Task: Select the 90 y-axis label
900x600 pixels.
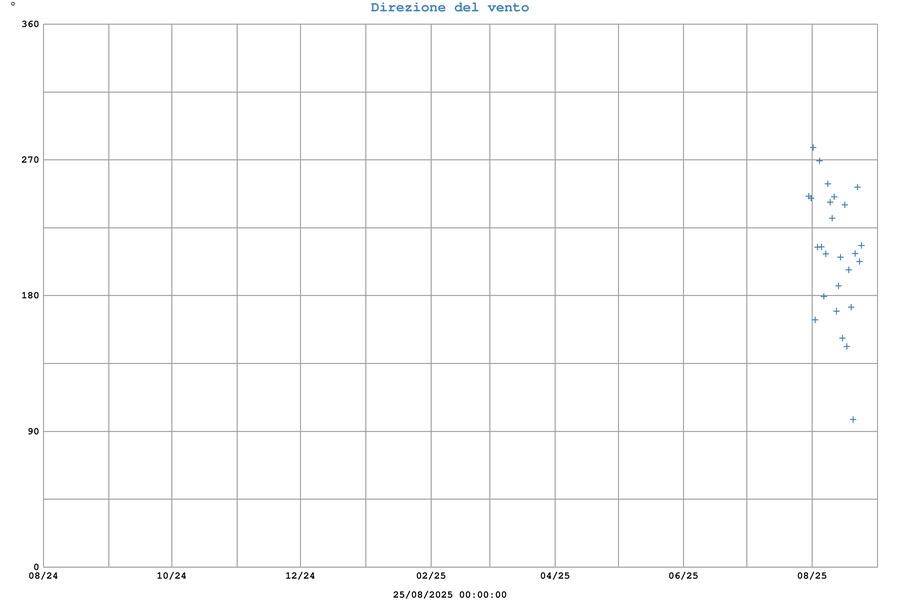Action: (x=33, y=431)
